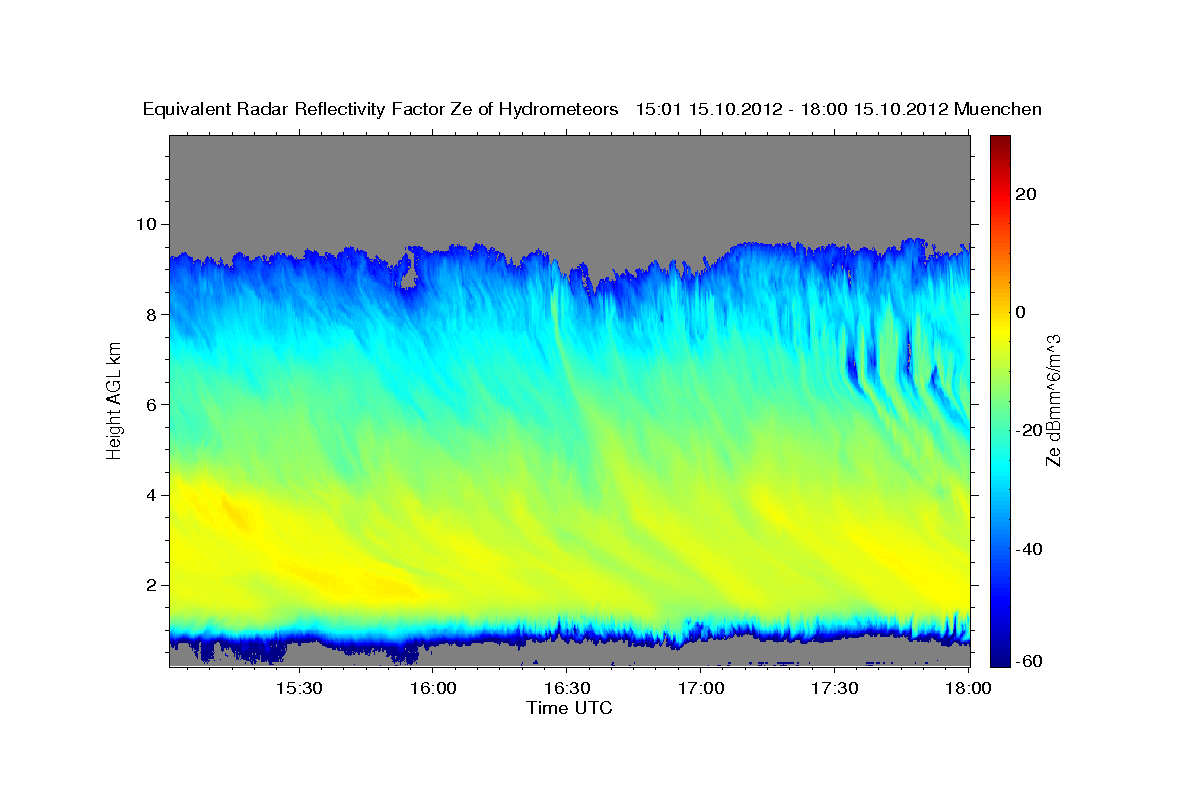1200x800 pixels.
Task: Click the '10' height tick label
Action: point(147,224)
